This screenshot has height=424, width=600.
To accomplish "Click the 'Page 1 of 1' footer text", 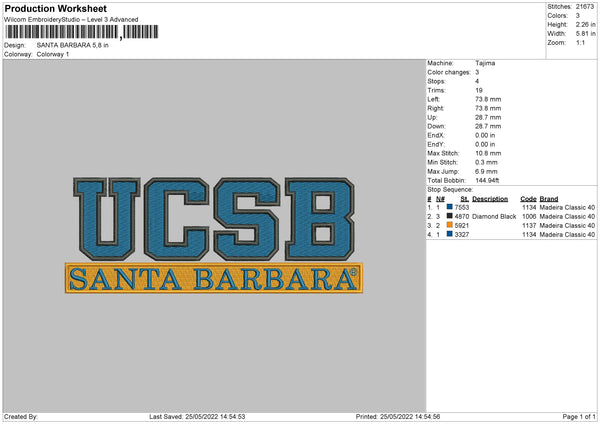I will 579,417.
